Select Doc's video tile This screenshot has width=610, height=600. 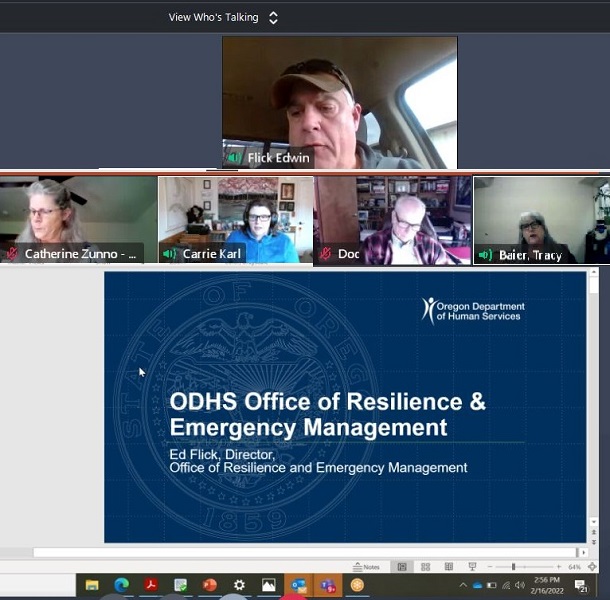393,220
